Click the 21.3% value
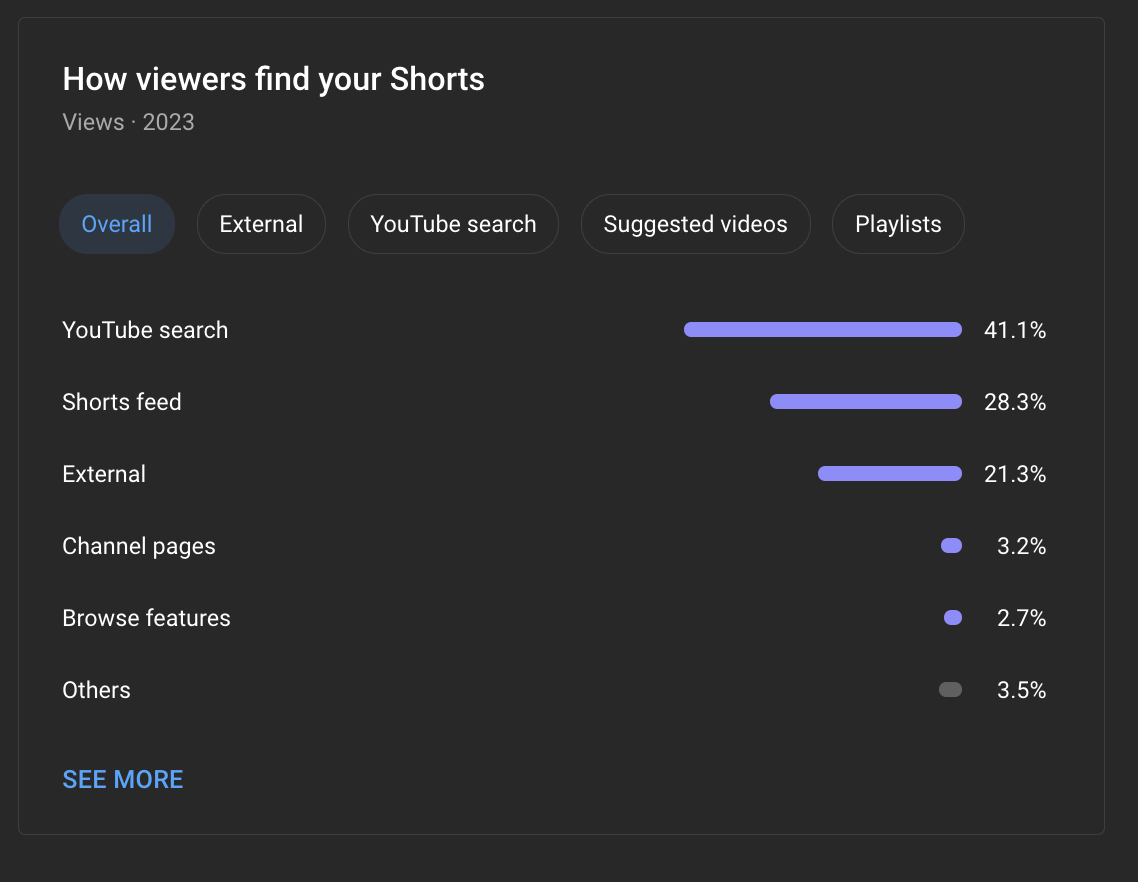1138x882 pixels. [x=1015, y=474]
